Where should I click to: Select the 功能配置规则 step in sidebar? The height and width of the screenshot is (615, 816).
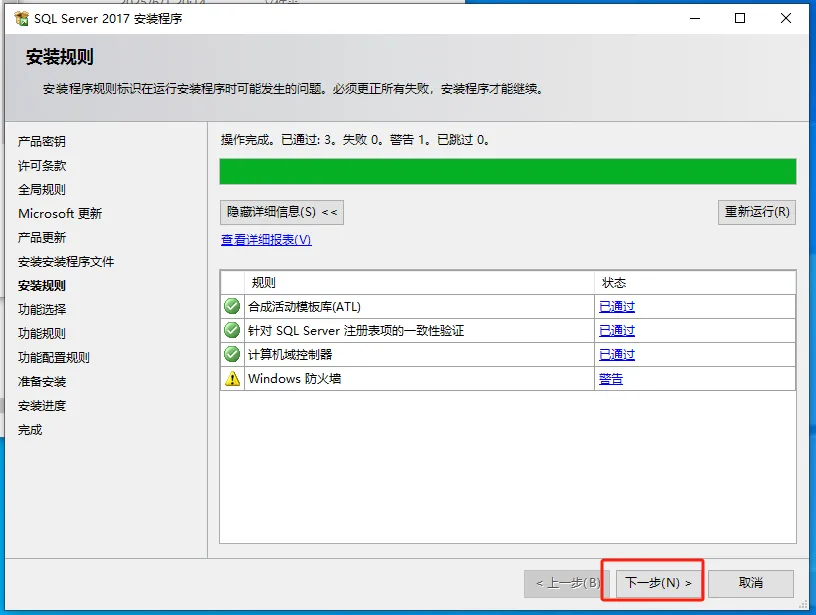[x=54, y=357]
